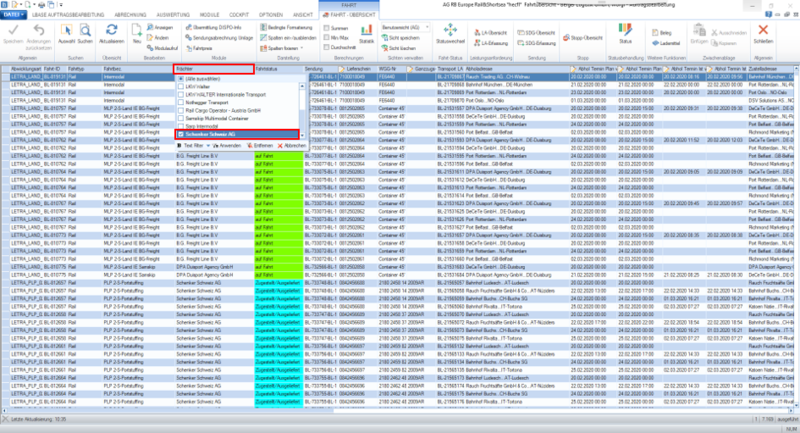Viewport: 800px width, 433px height.
Task: Open the Benutzersicht view combo box
Action: (406, 27)
